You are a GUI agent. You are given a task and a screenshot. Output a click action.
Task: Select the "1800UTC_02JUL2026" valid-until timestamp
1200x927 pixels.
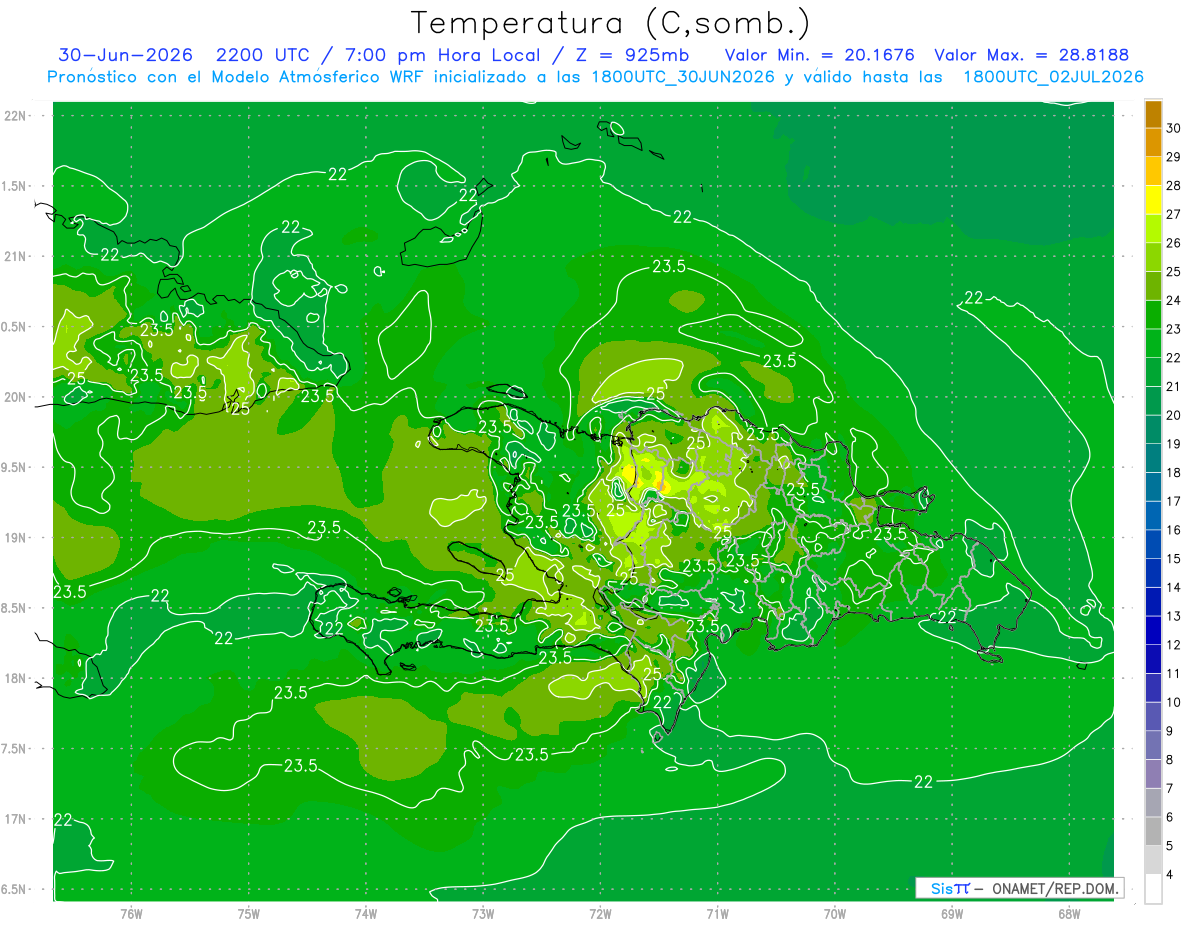[x=1053, y=77]
